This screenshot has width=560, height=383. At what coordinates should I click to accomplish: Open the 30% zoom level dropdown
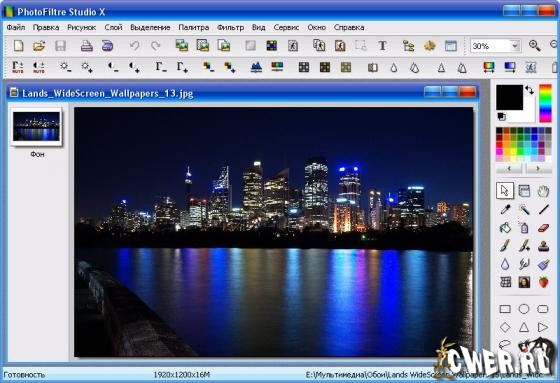[515, 46]
